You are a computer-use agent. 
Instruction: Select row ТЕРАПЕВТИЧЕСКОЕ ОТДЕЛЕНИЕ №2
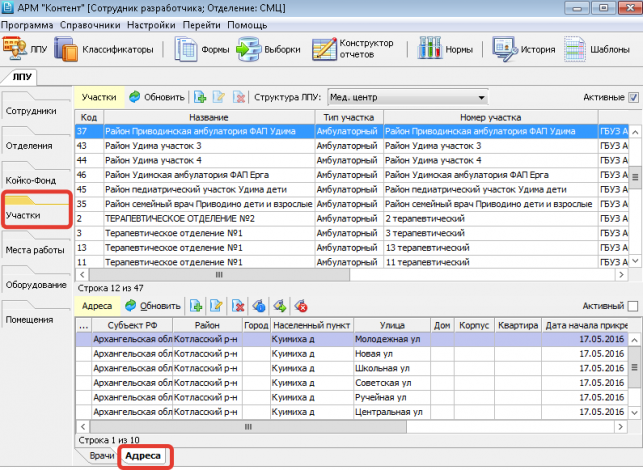(351, 219)
